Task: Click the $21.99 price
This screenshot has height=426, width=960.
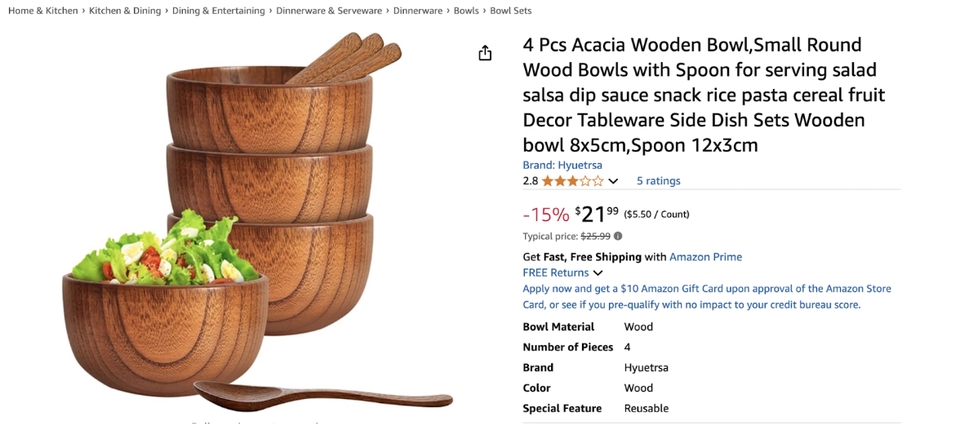Action: coord(599,214)
